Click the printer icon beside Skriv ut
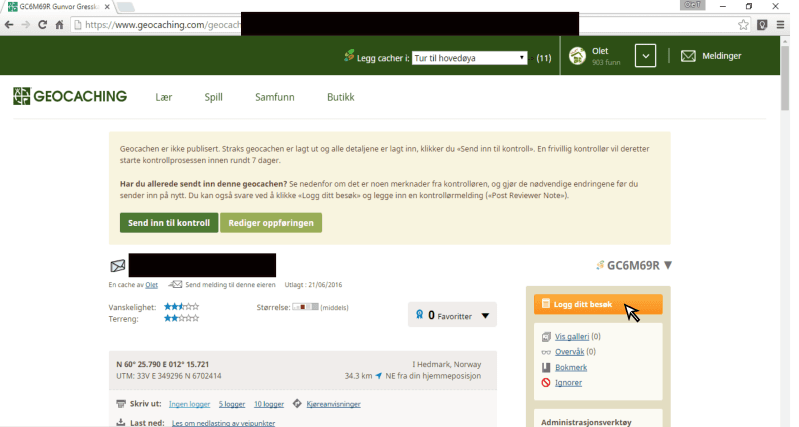 (121, 404)
